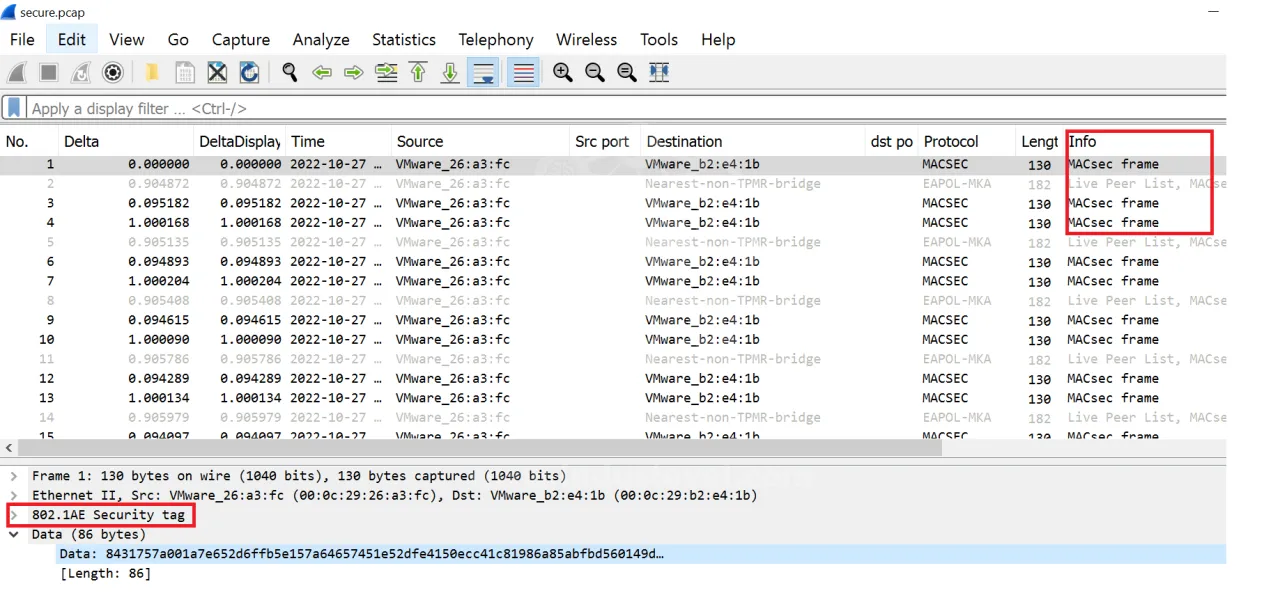The image size is (1280, 609).
Task: Expand the Ethernet II tree row
Action: click(x=14, y=495)
